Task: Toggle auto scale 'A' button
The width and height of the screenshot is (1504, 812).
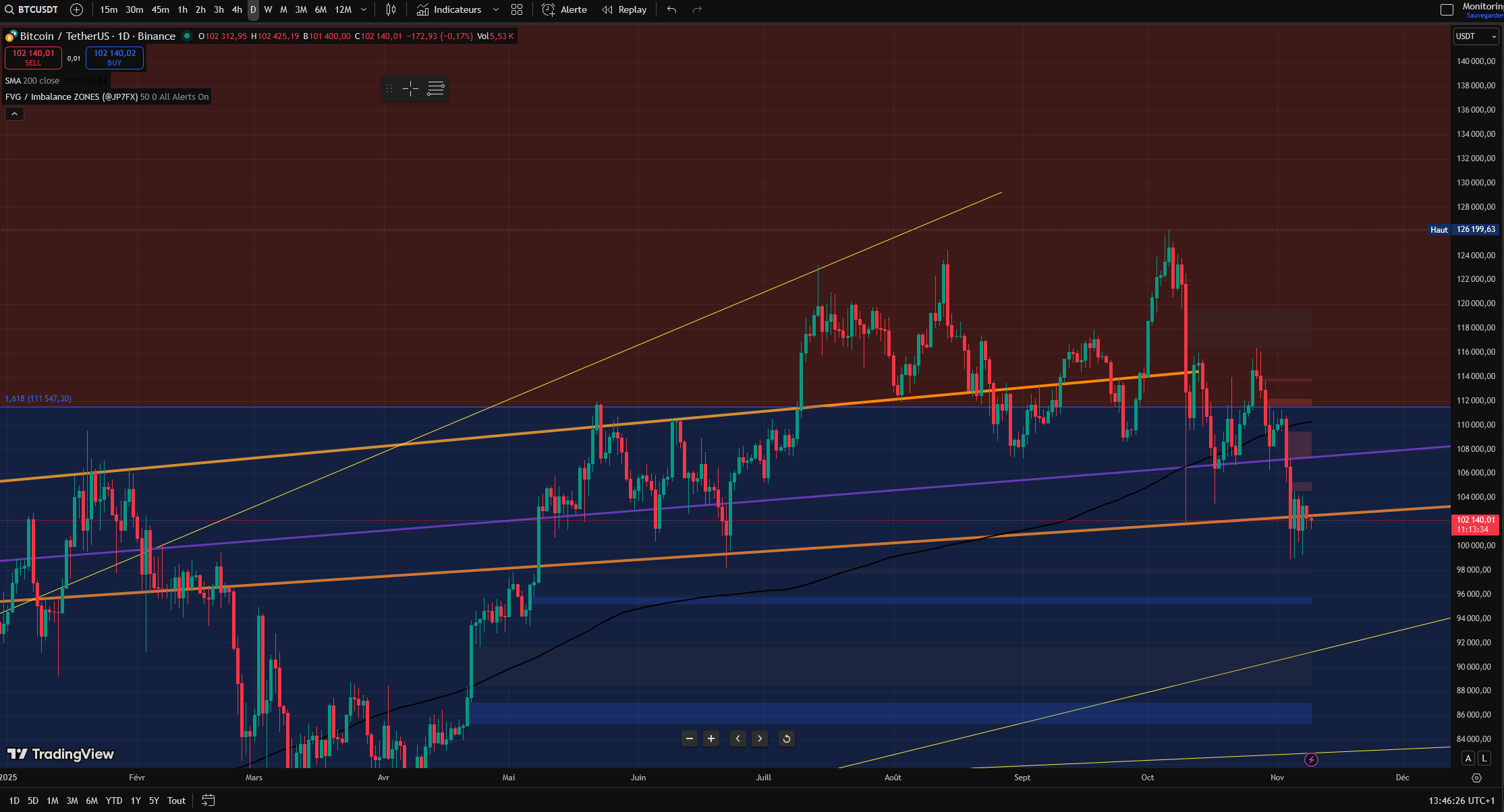Action: coord(1468,758)
